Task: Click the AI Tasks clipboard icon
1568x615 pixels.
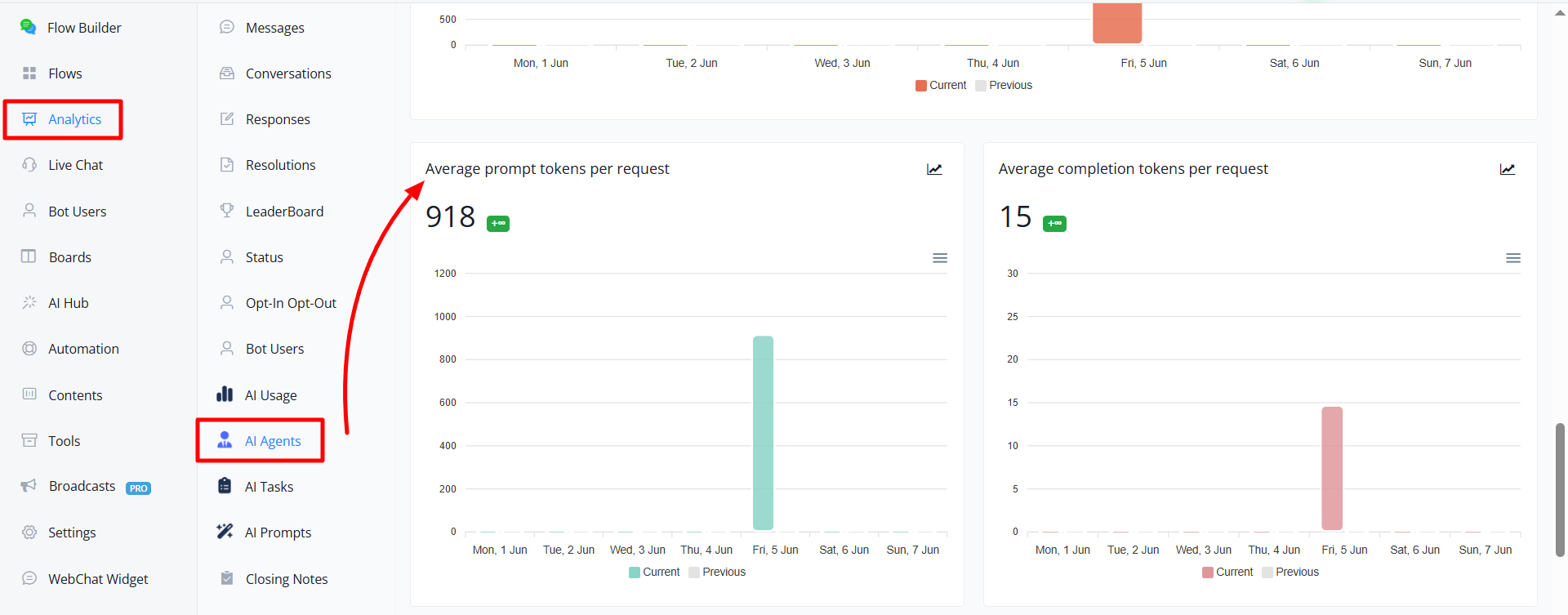Action: [x=225, y=486]
